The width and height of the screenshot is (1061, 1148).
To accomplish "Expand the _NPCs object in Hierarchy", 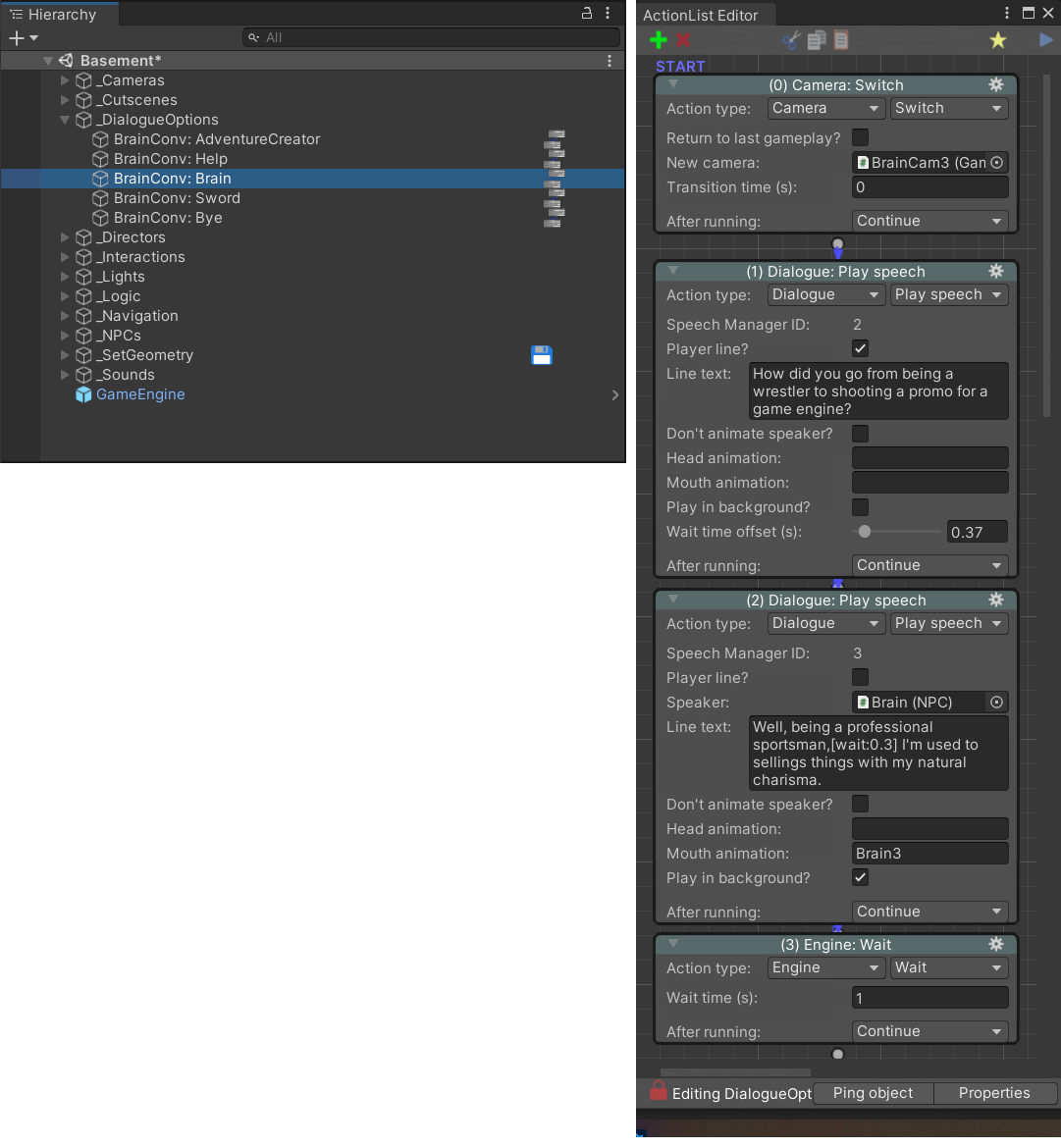I will point(65,336).
